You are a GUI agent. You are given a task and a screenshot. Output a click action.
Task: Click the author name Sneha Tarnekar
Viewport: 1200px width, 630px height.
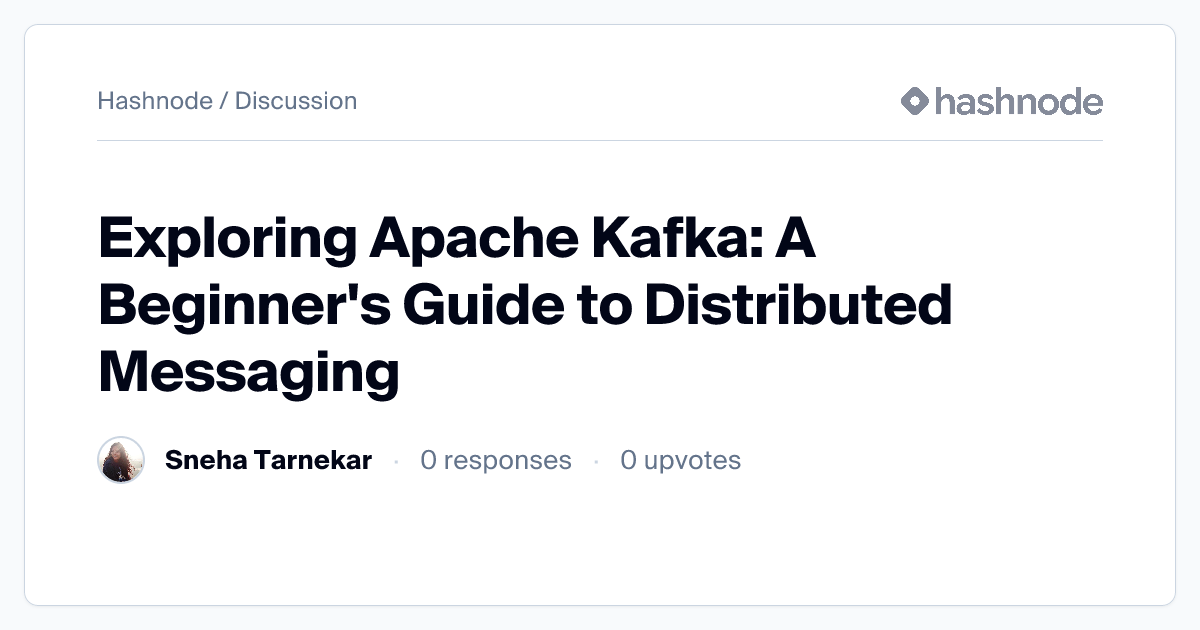pos(268,460)
